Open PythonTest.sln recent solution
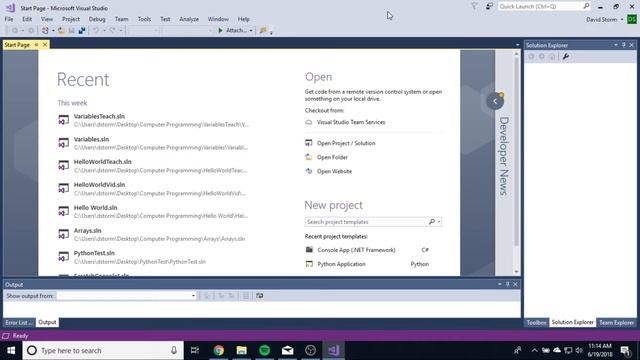Screen dimensions: 640x360 (x=153, y=258)
